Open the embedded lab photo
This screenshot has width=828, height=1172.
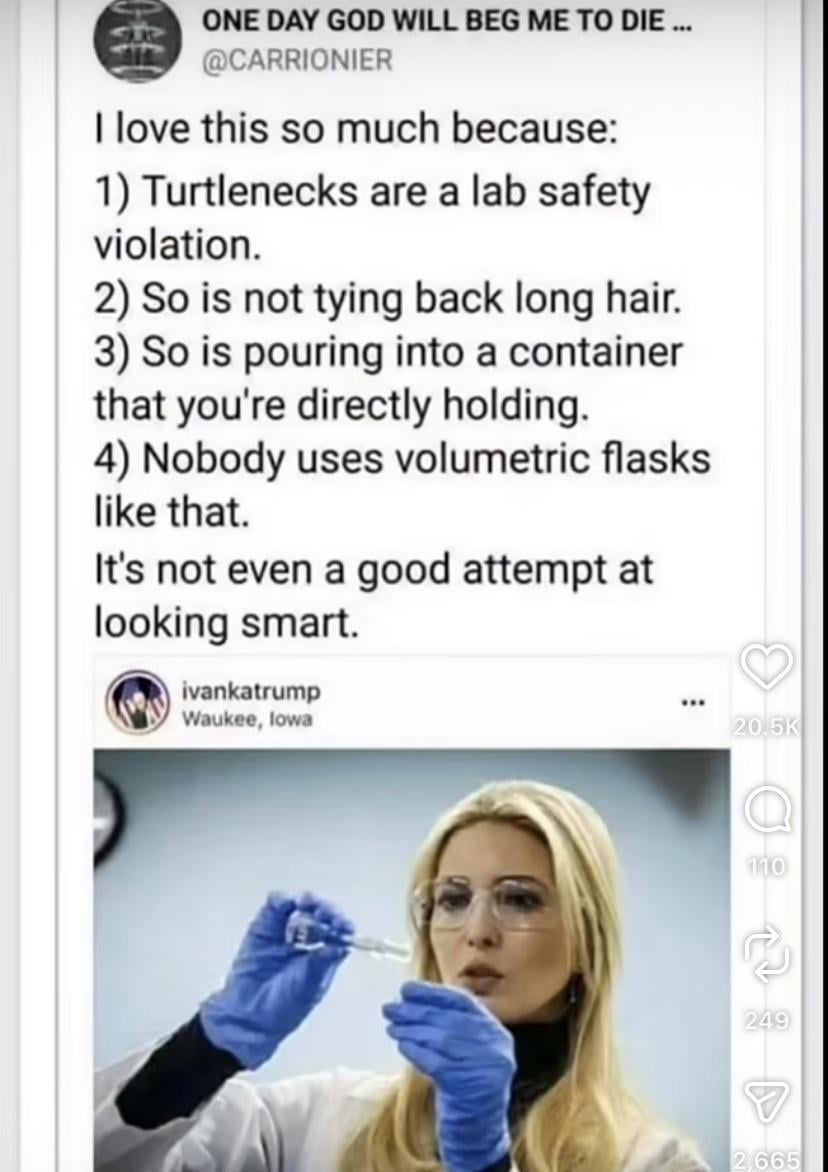coord(412,960)
